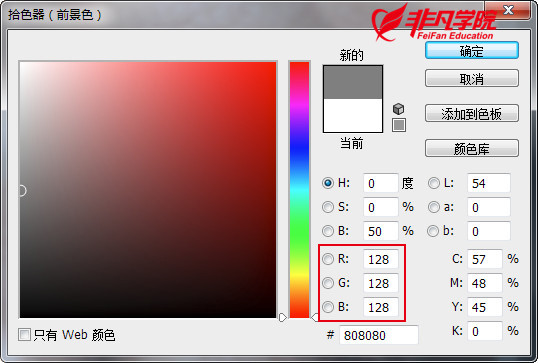Select the H hue radio button
Screen dimensions: 538x363
(328, 183)
